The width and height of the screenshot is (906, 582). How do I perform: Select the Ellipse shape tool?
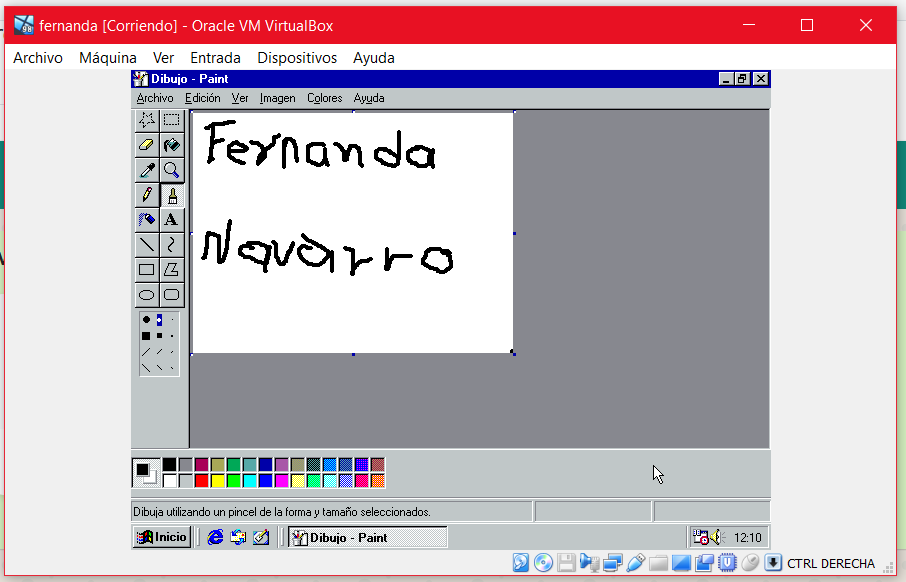(146, 295)
